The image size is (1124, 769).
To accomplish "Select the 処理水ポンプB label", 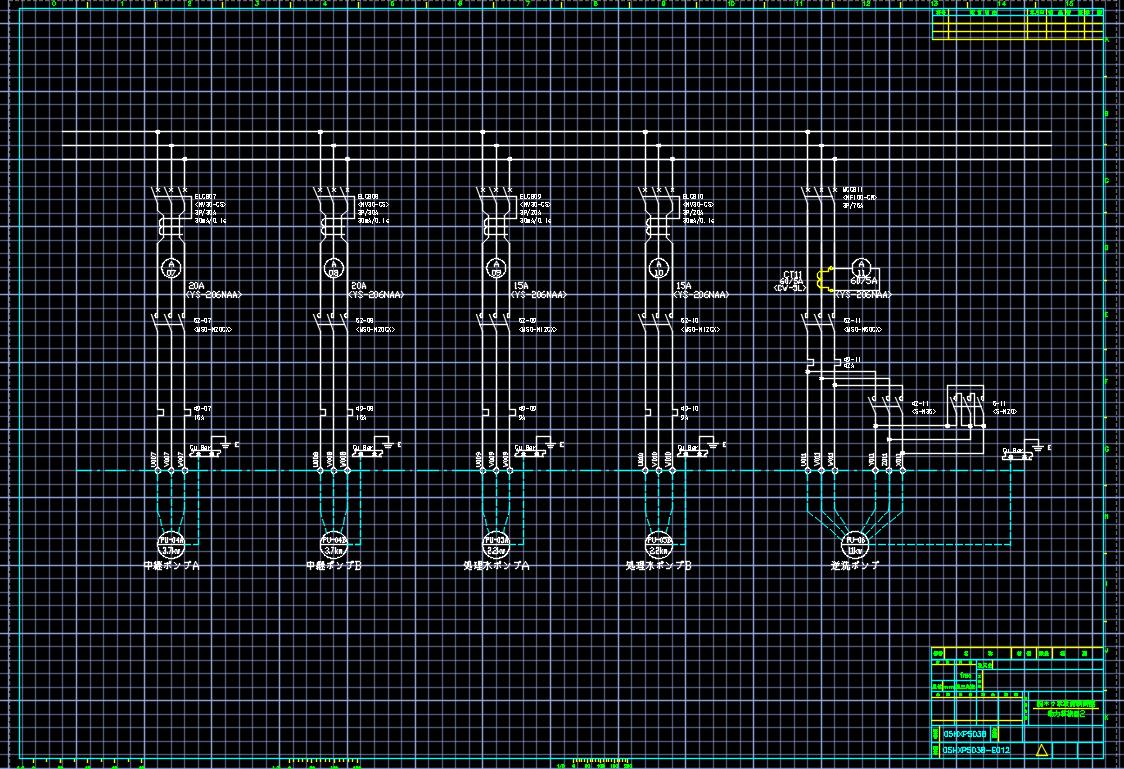I will [659, 566].
